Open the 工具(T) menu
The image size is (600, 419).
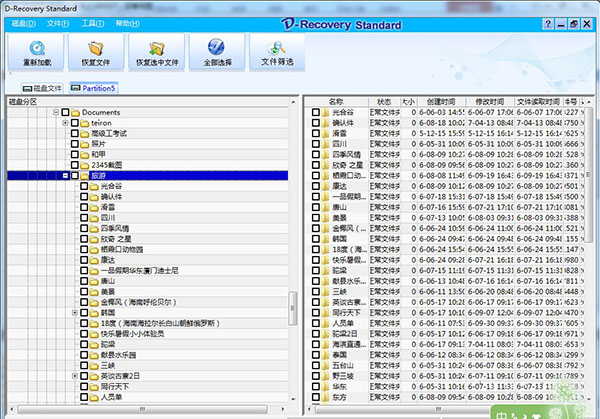click(x=93, y=23)
